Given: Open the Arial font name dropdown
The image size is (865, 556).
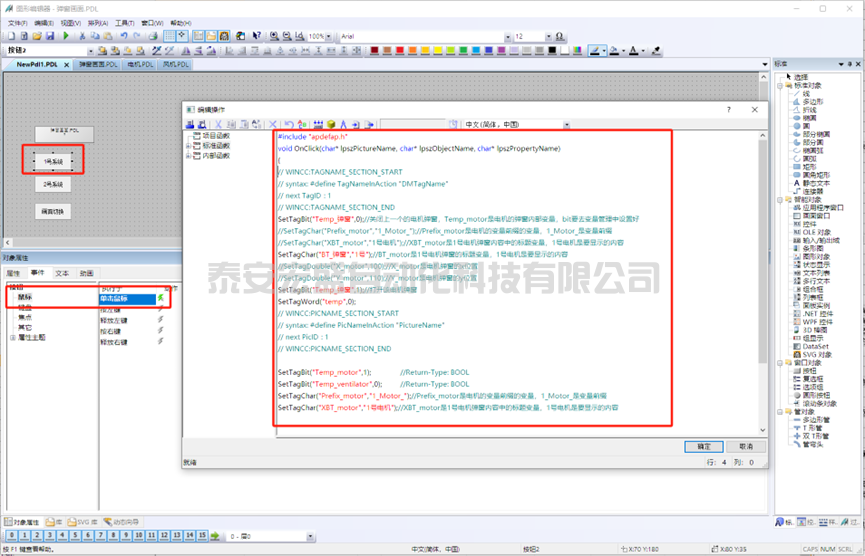Looking at the screenshot, I should (506, 36).
